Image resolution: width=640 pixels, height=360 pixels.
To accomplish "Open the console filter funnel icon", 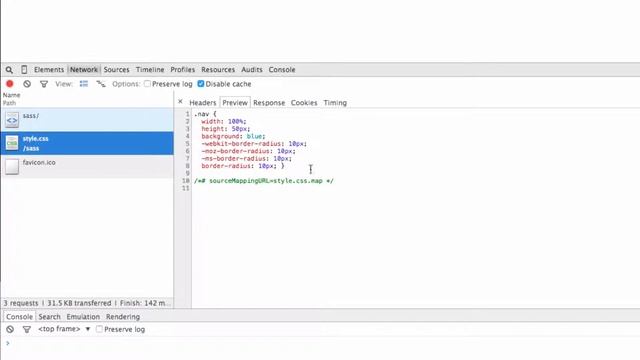I will pos(27,329).
